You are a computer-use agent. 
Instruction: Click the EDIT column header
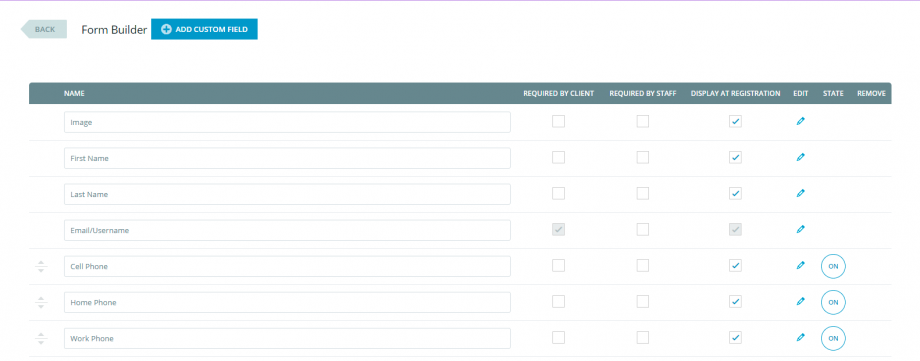[800, 93]
